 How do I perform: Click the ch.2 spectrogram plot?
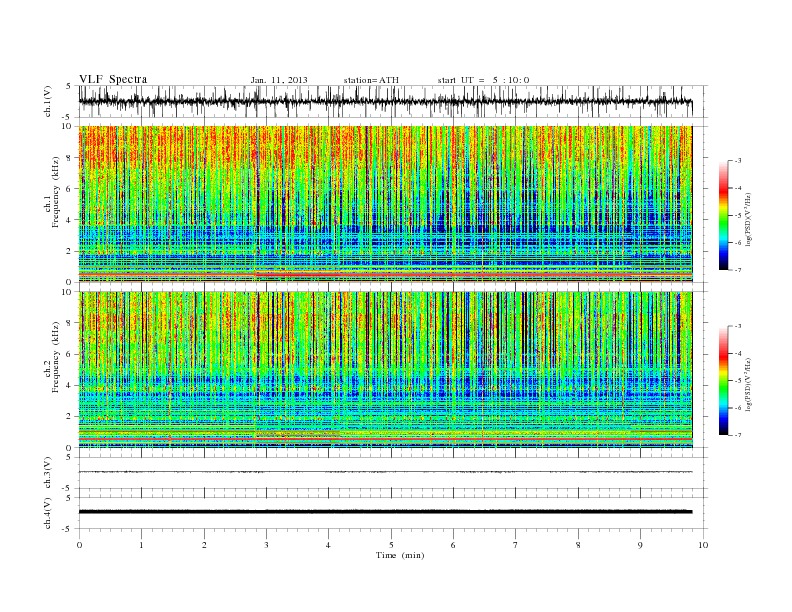(386, 369)
